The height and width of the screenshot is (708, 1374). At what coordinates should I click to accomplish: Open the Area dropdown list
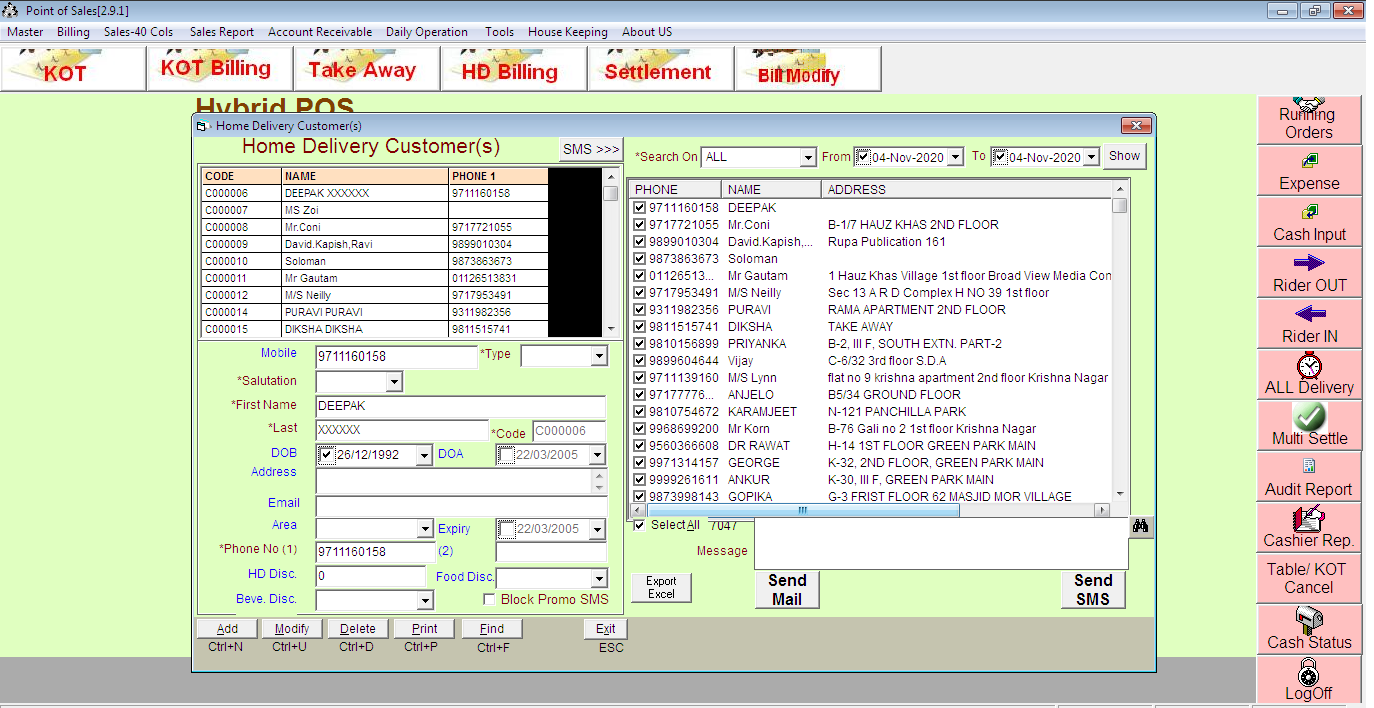click(x=424, y=529)
